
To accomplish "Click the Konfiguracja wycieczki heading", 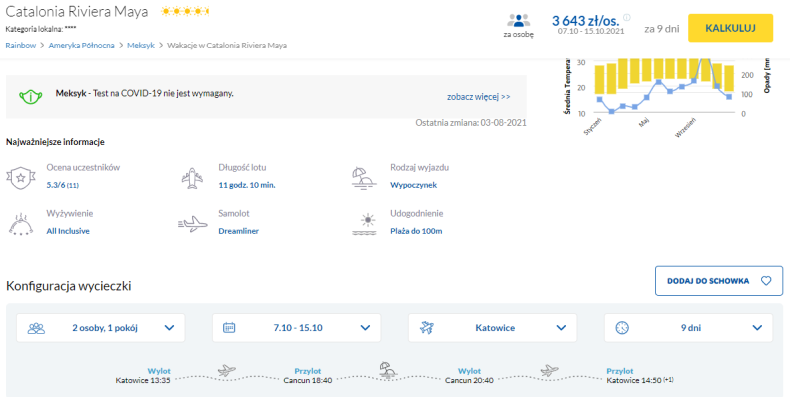I will point(69,286).
